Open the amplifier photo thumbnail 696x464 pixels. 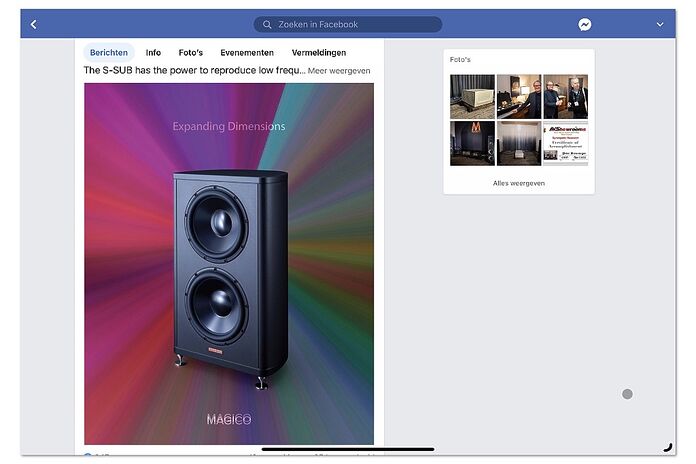[472, 96]
